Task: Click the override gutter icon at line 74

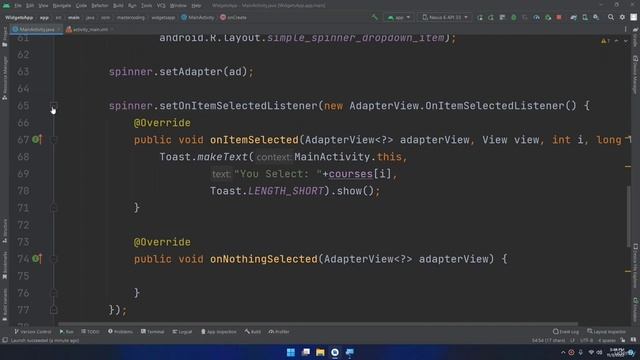Action: [37, 259]
